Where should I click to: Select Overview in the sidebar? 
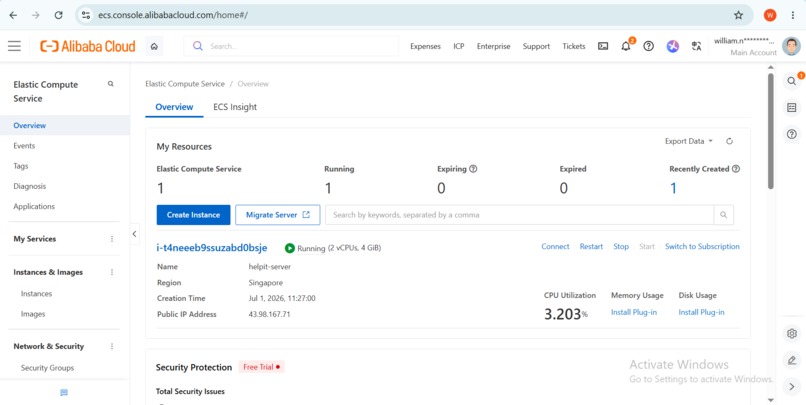click(65, 125)
